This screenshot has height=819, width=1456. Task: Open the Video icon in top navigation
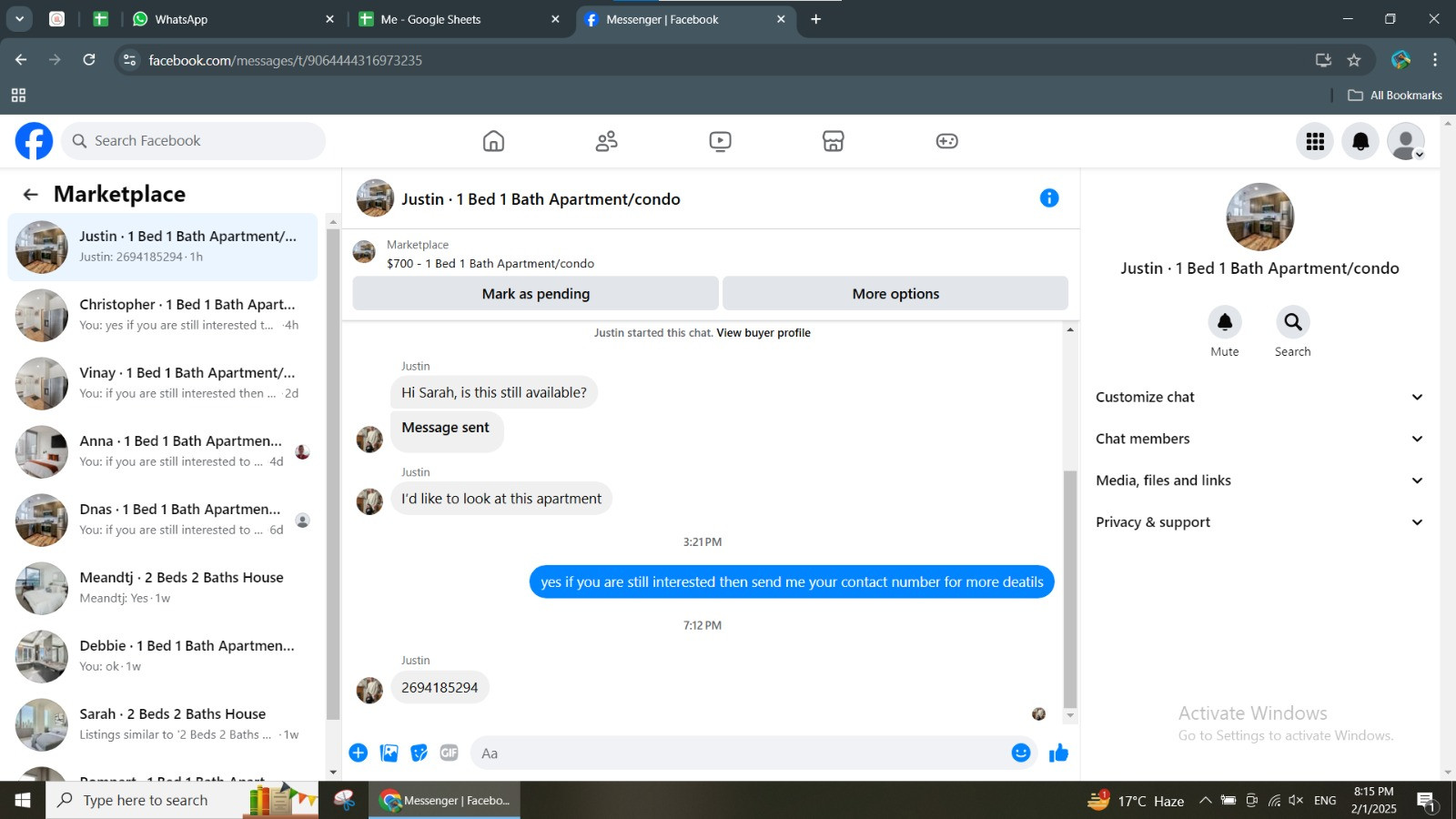tap(720, 141)
